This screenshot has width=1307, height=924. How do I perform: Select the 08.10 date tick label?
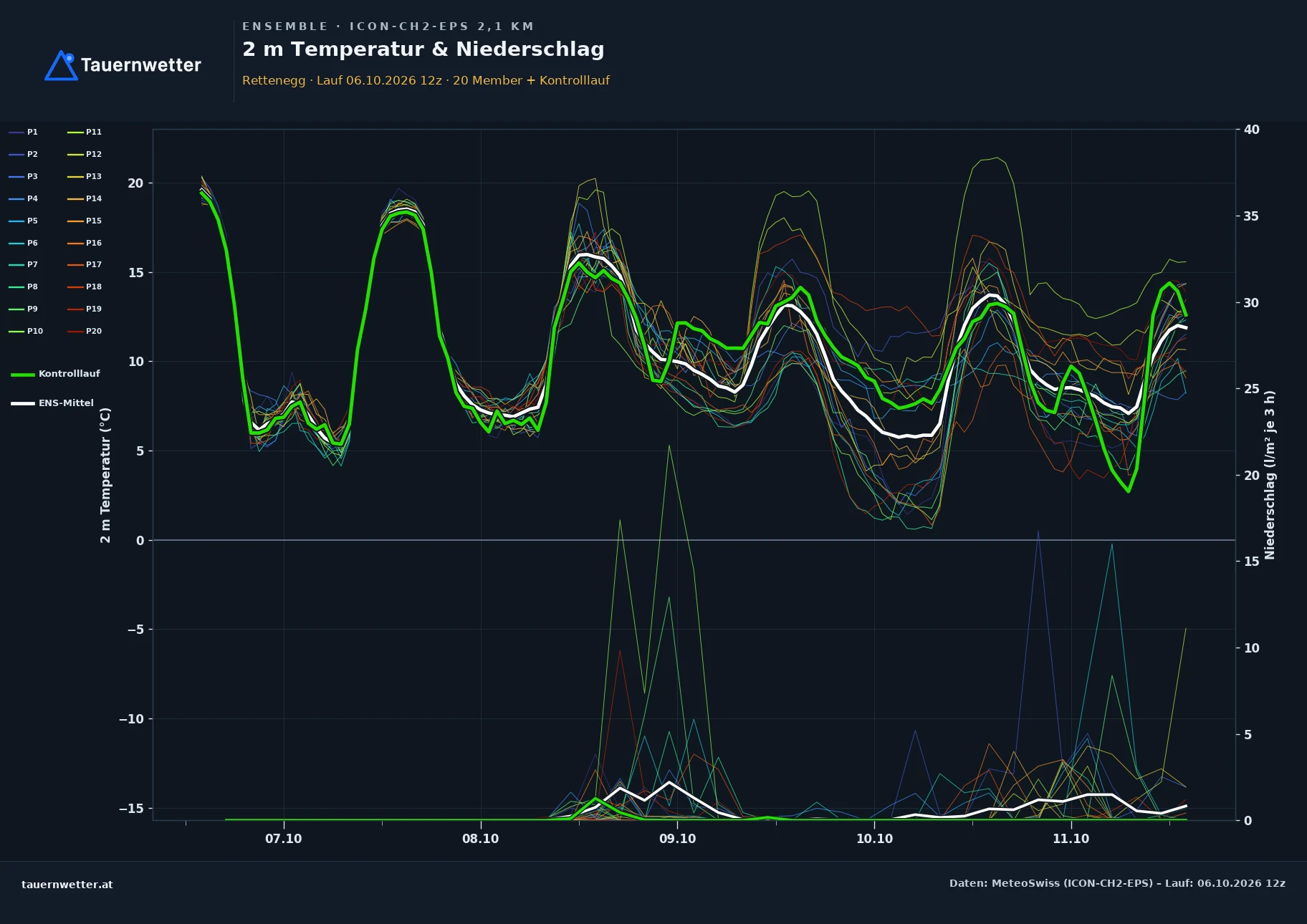480,839
